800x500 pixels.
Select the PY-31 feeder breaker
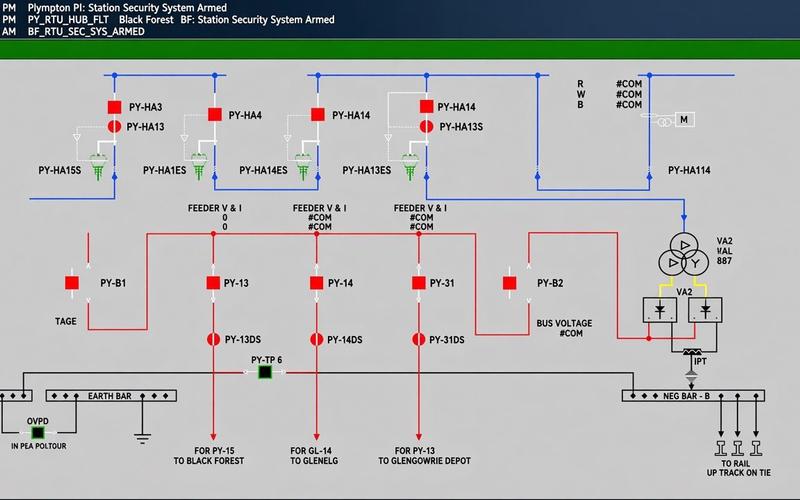tap(419, 283)
